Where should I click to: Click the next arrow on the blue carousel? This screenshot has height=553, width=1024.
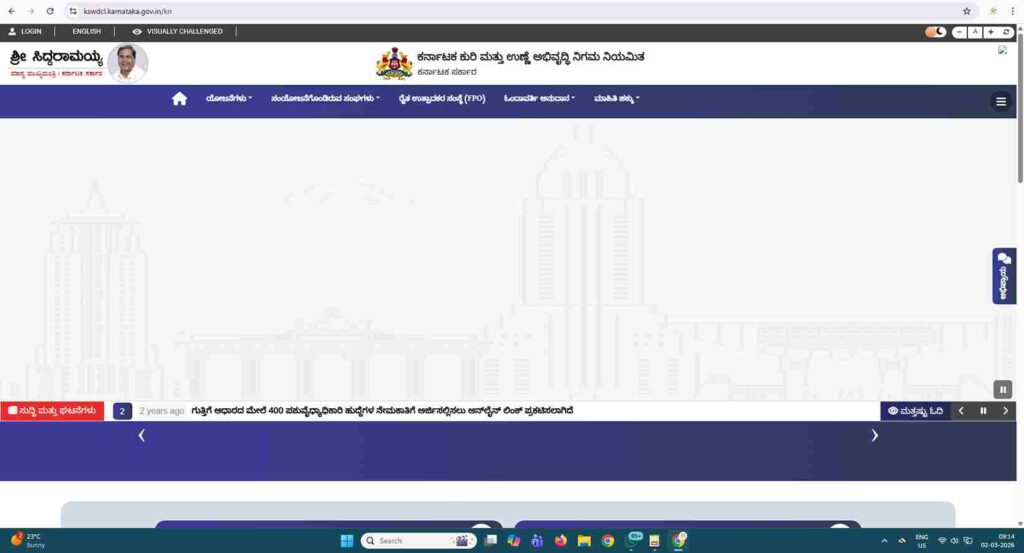(874, 435)
